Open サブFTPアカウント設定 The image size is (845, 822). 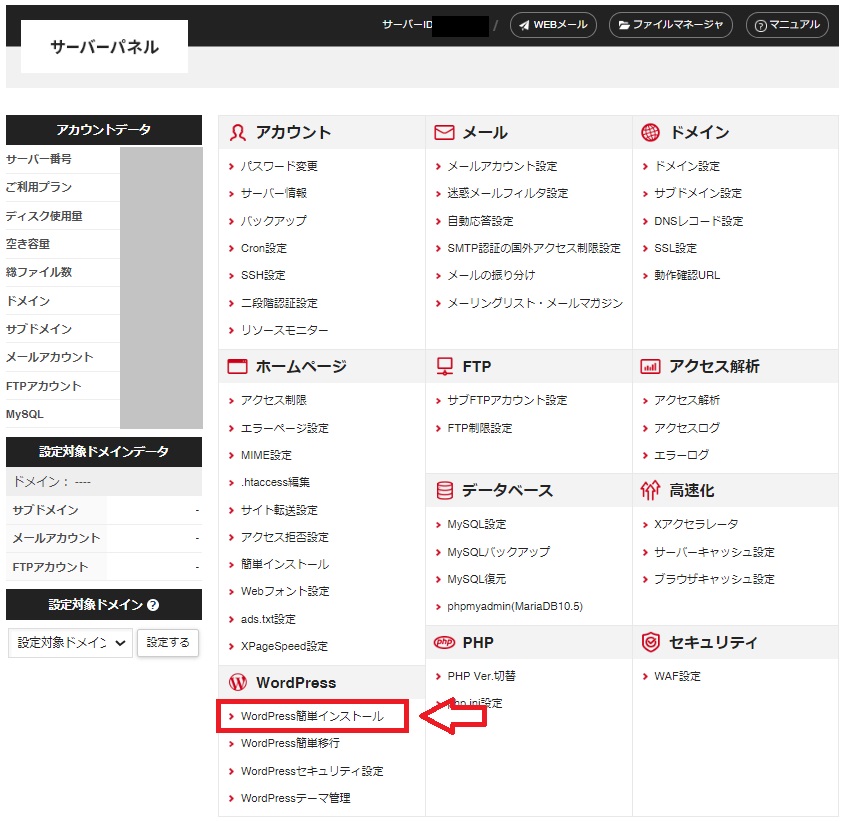pyautogui.click(x=507, y=400)
